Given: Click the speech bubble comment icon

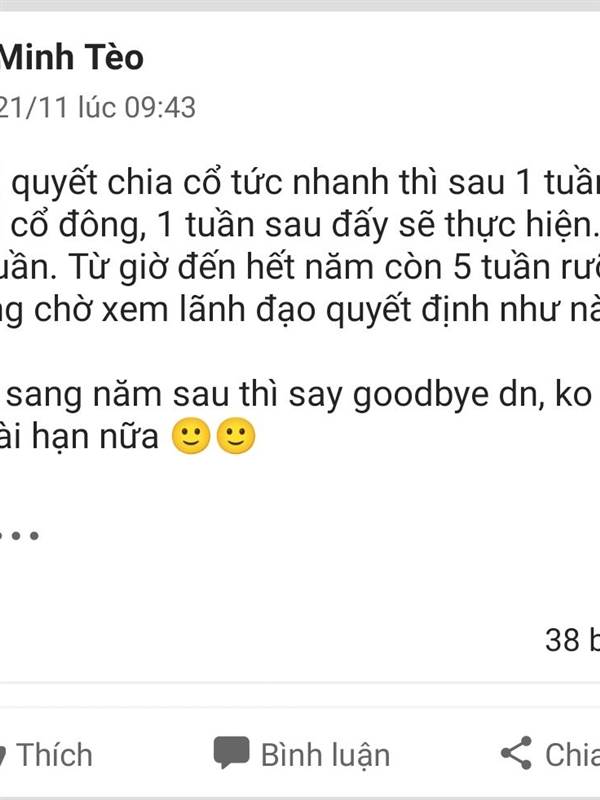Looking at the screenshot, I should (231, 752).
